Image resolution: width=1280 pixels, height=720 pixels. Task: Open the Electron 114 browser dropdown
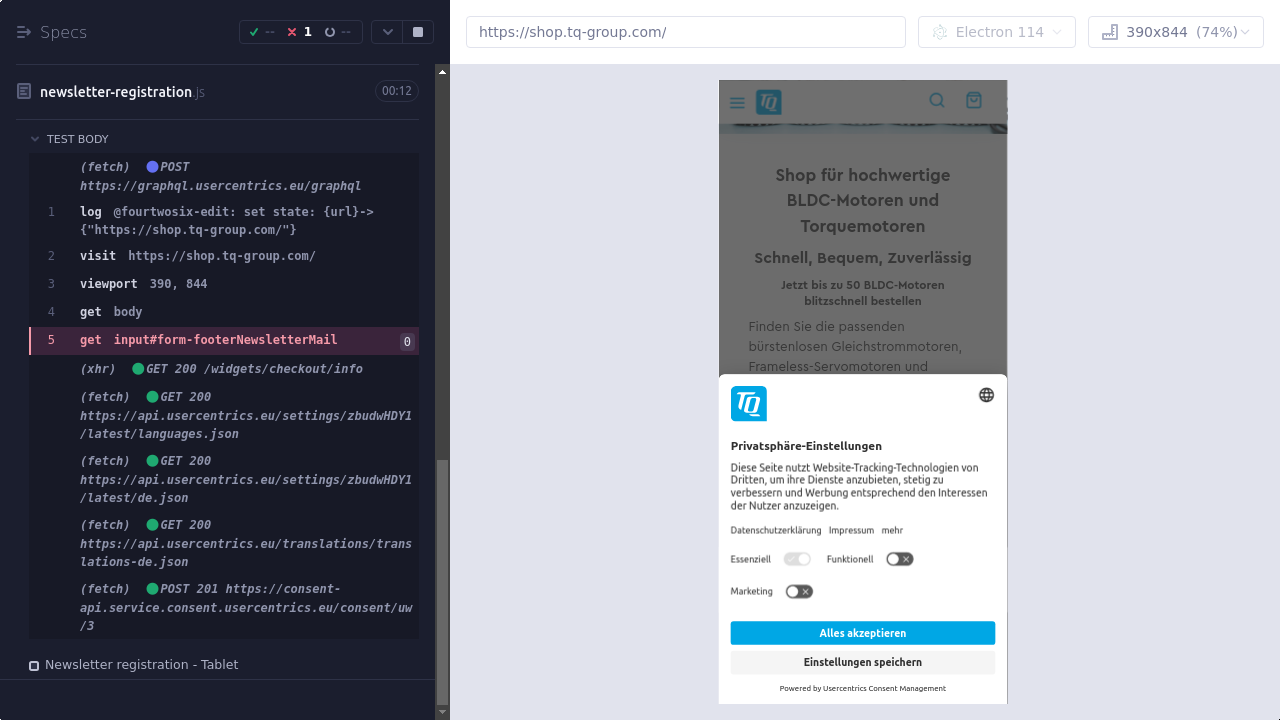pos(996,32)
